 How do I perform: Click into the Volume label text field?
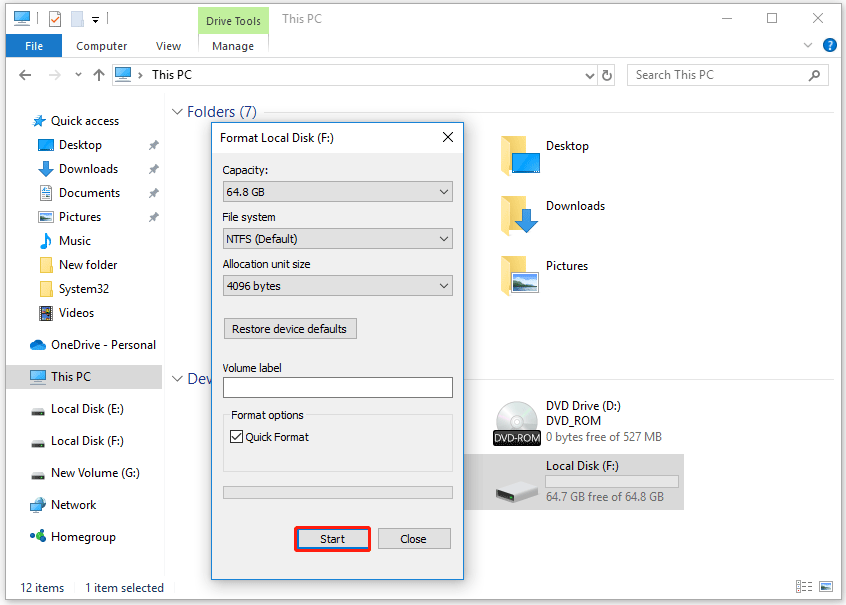coord(337,387)
